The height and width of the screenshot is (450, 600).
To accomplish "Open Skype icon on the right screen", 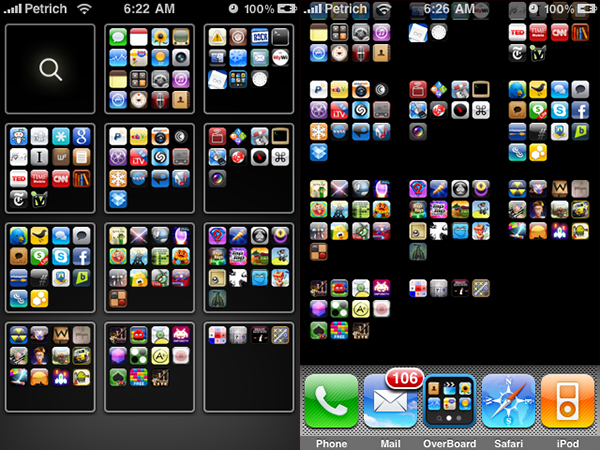I will click(x=559, y=111).
